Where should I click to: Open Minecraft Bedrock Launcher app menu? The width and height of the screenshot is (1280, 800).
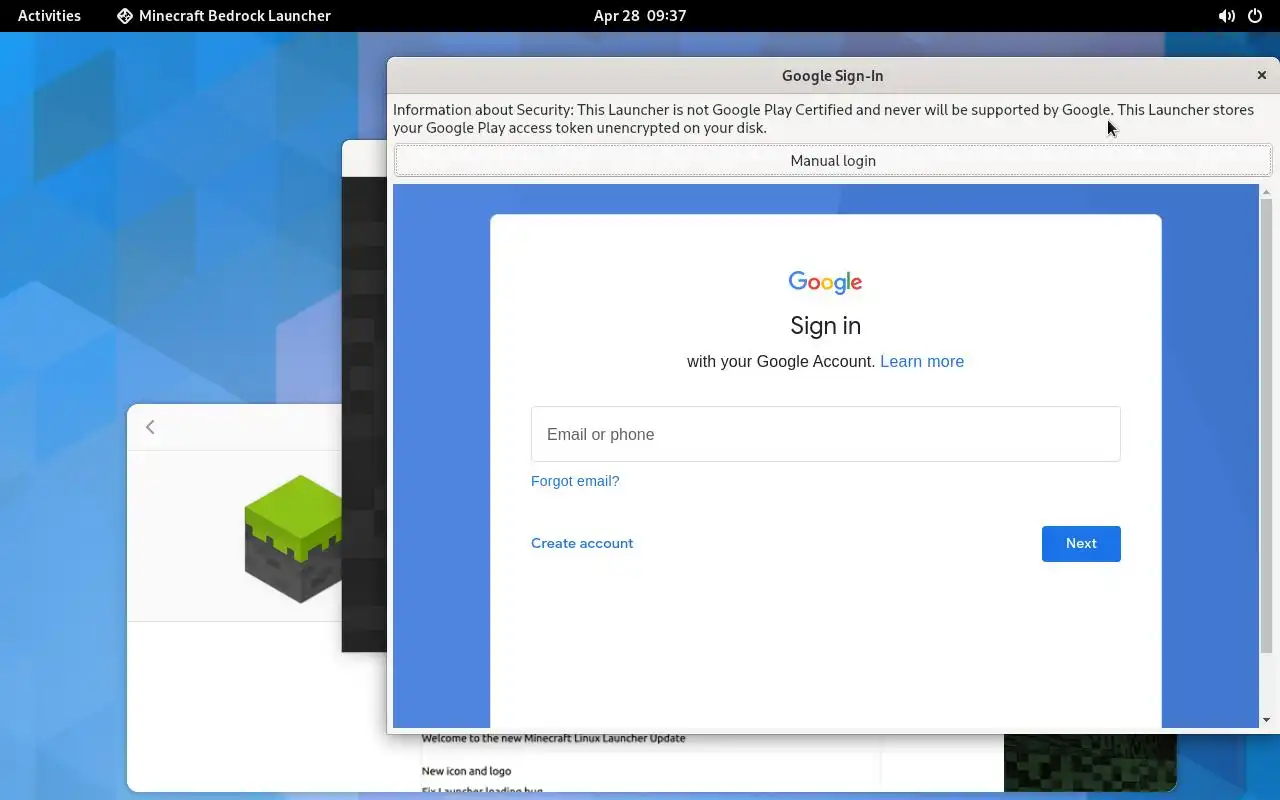point(224,16)
